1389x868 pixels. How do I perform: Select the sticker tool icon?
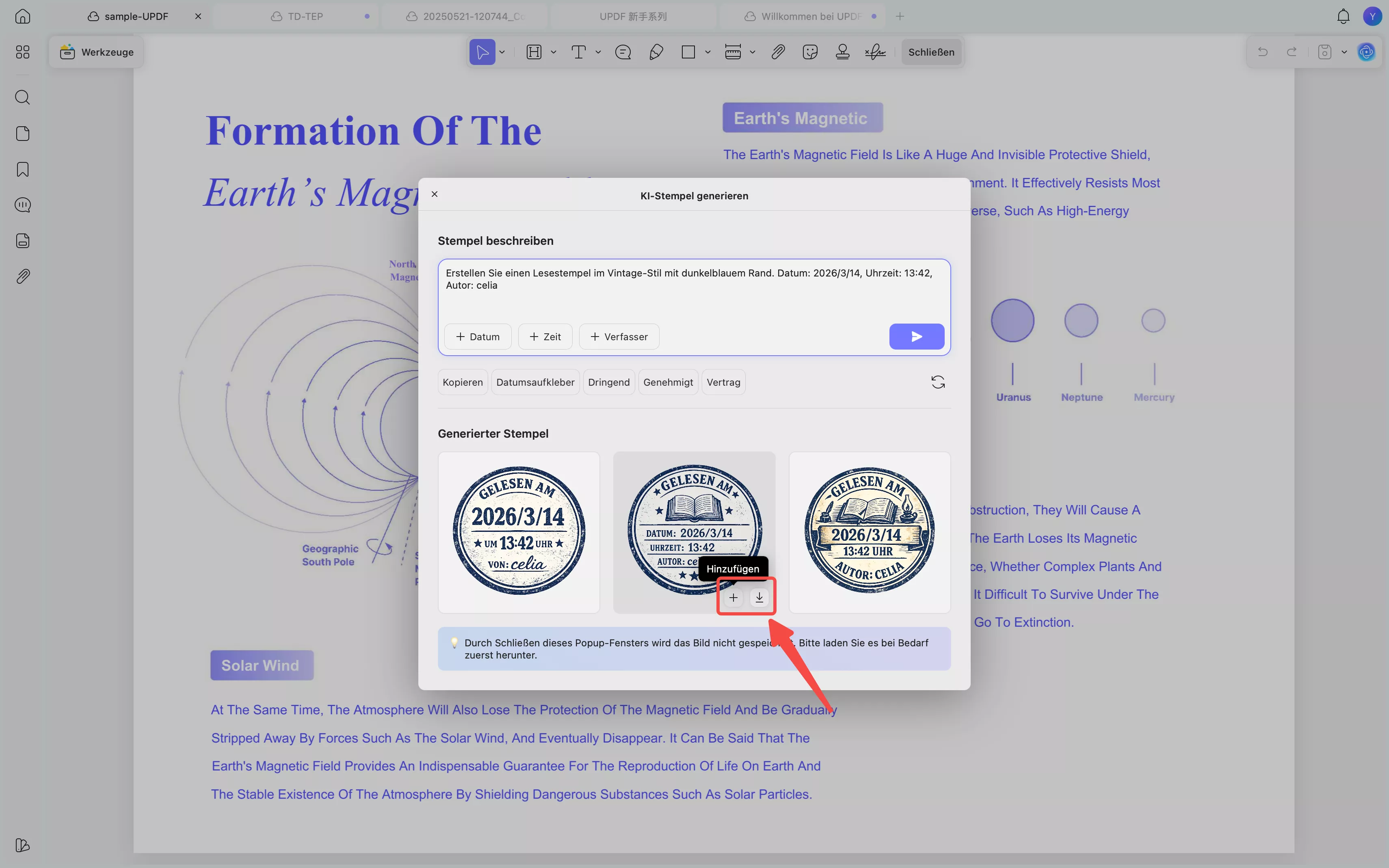click(810, 52)
